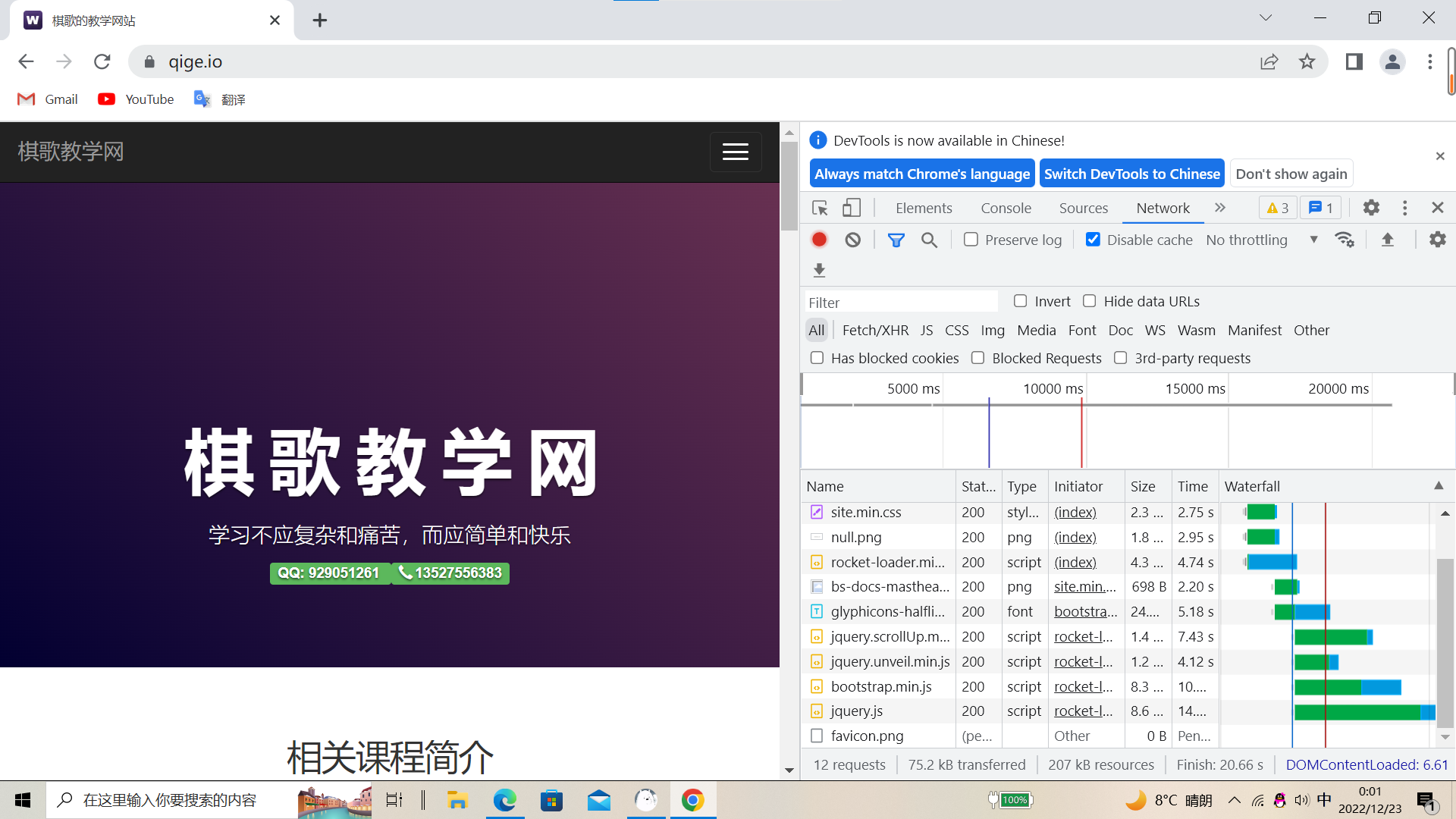Toggle the network filter funnel icon

pos(896,240)
